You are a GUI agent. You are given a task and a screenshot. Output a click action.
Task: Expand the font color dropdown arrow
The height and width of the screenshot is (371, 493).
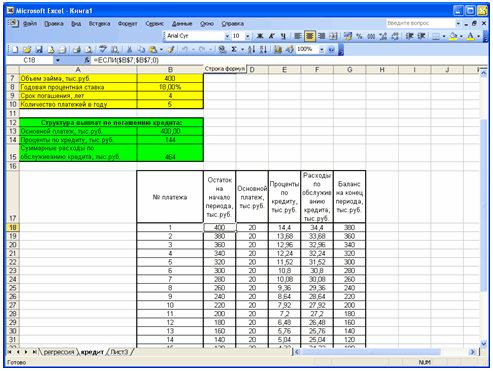point(479,36)
